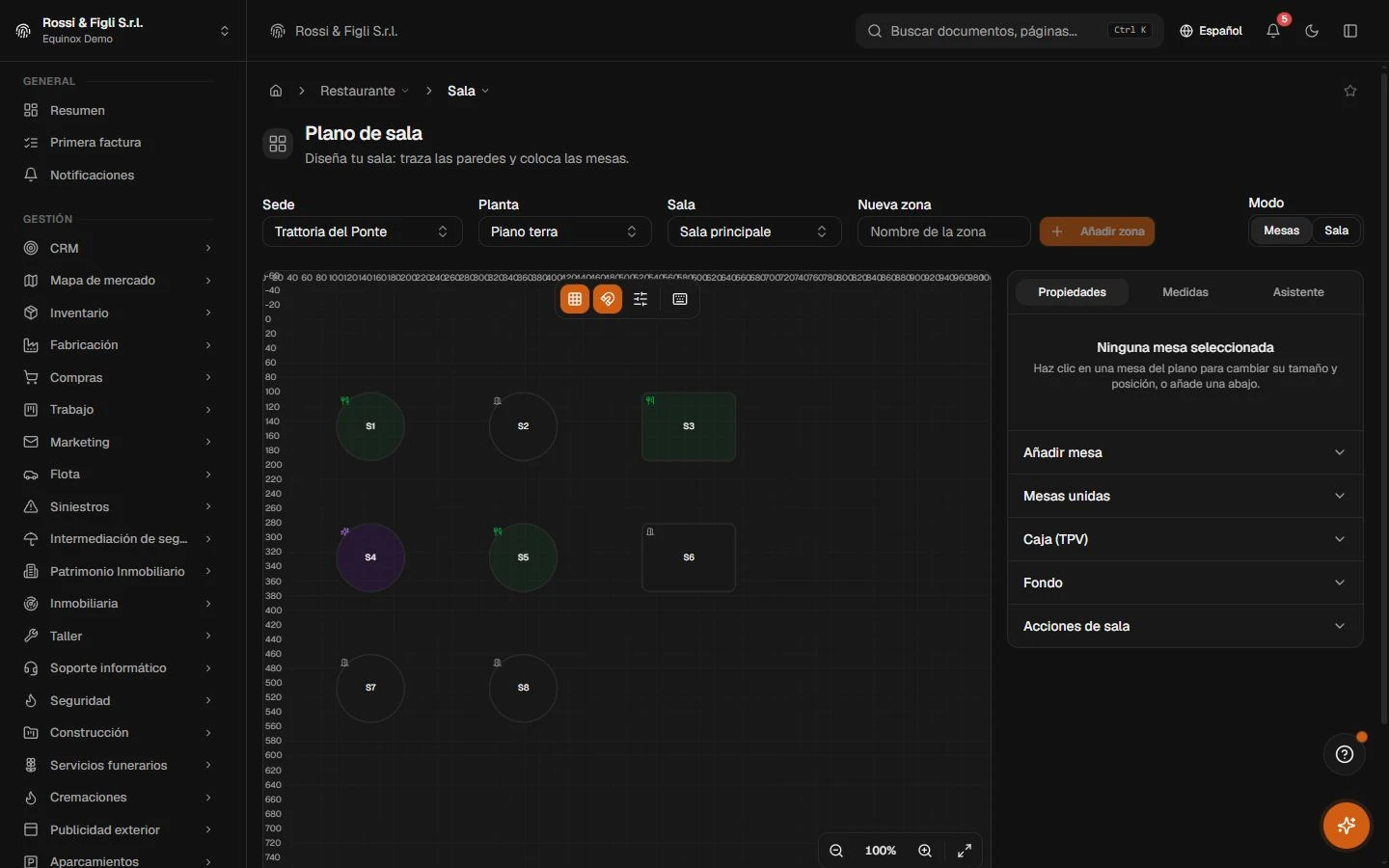Expand Acciones de sala section
This screenshot has height=868, width=1389.
(1185, 626)
